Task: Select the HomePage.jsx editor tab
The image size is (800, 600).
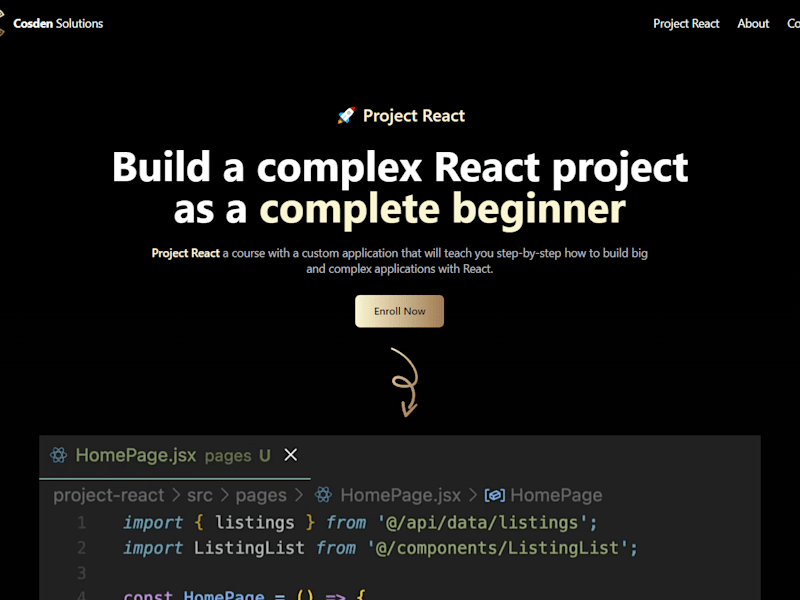Action: [x=175, y=456]
